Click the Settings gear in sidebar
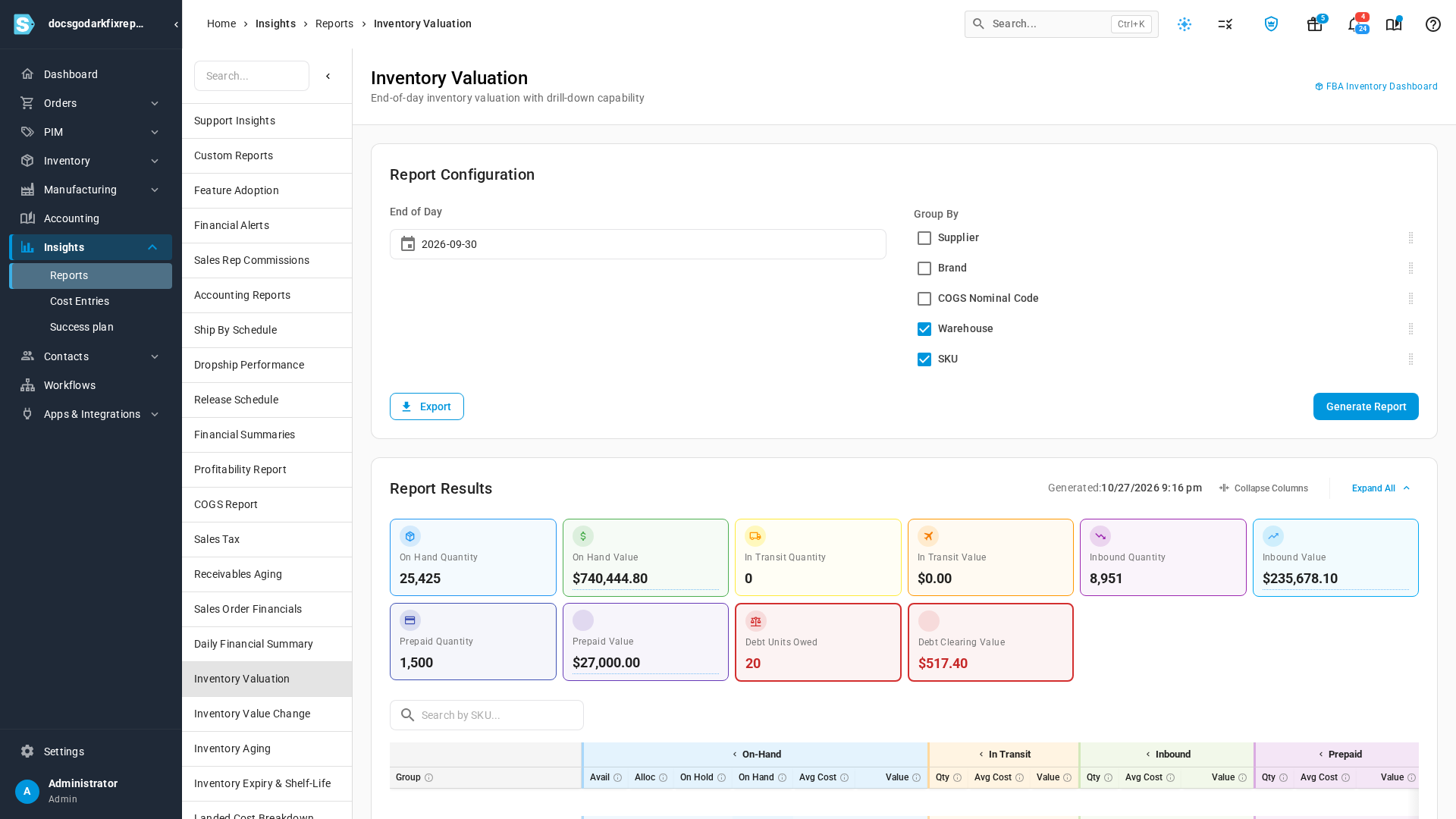 [x=27, y=752]
